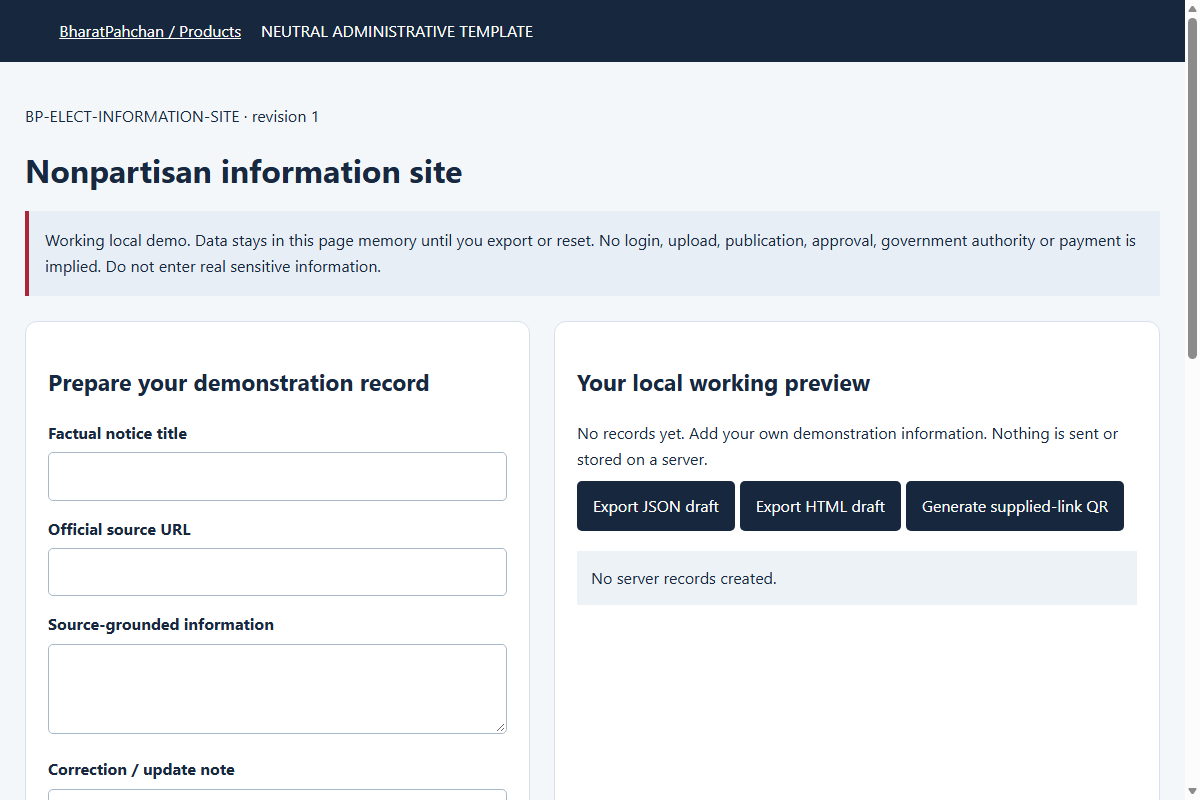Focus the Official source URL field
The height and width of the screenshot is (800, 1200).
(x=277, y=572)
